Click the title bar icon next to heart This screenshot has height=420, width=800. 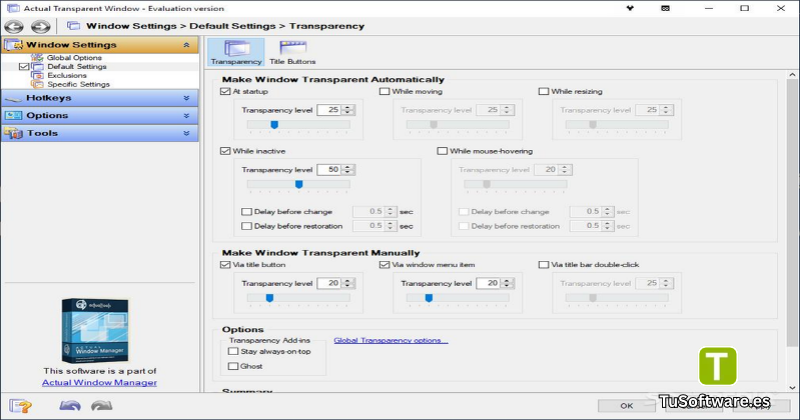(x=665, y=8)
